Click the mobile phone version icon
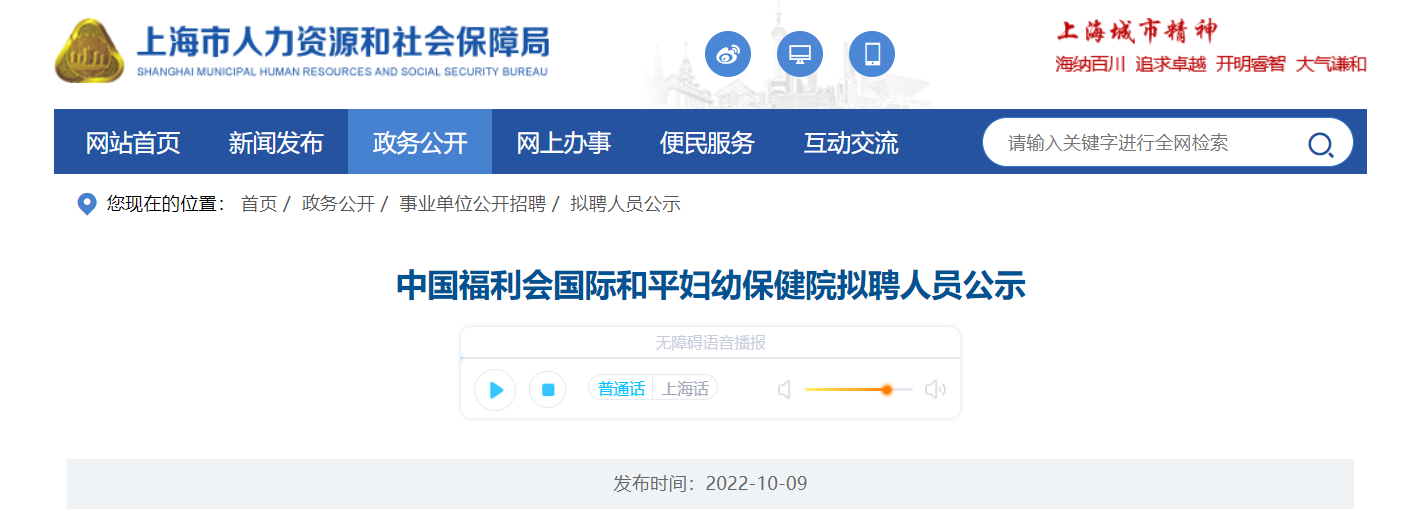The image size is (1410, 526). [x=872, y=54]
